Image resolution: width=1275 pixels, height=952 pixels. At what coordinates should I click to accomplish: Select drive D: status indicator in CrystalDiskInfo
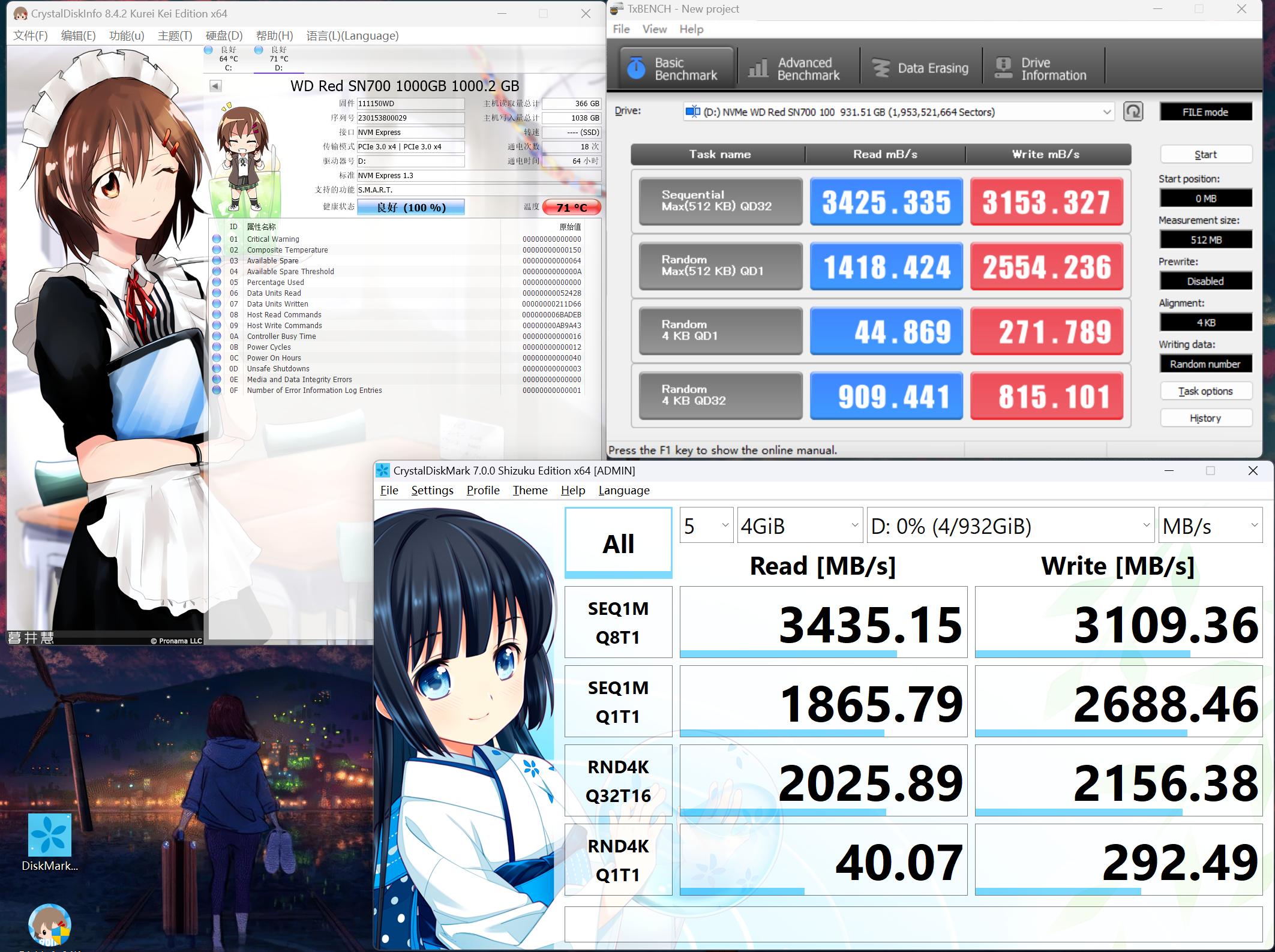278,58
